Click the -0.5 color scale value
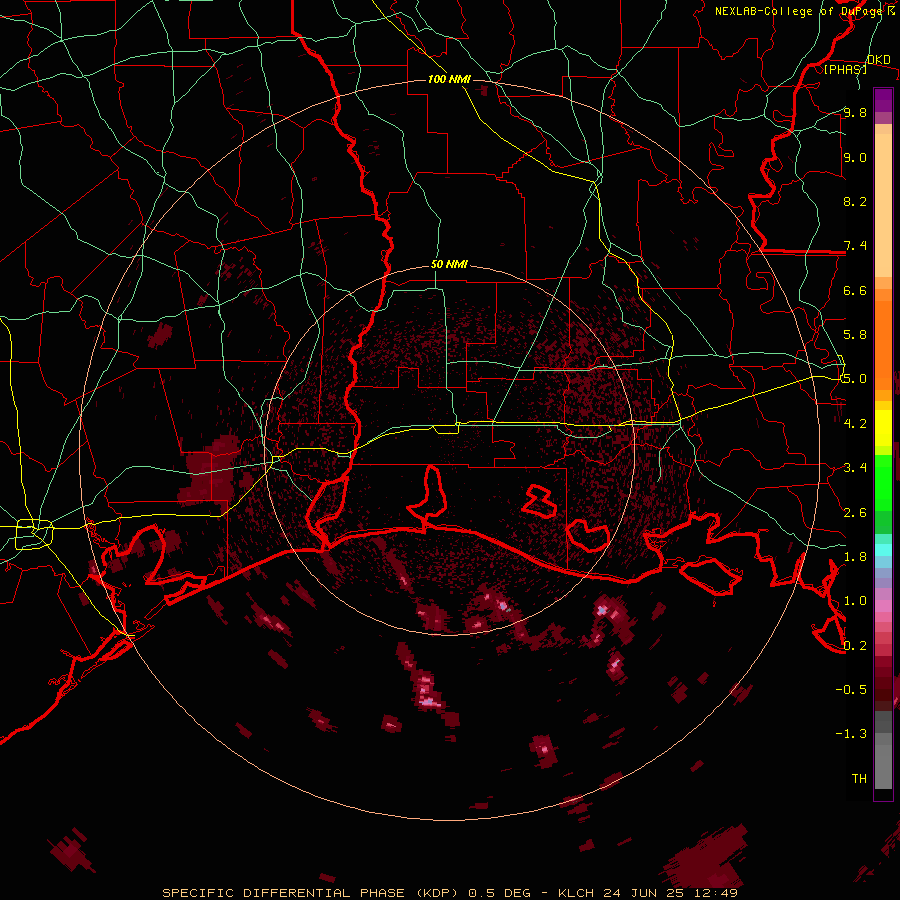Viewport: 900px width, 900px height. click(x=851, y=690)
